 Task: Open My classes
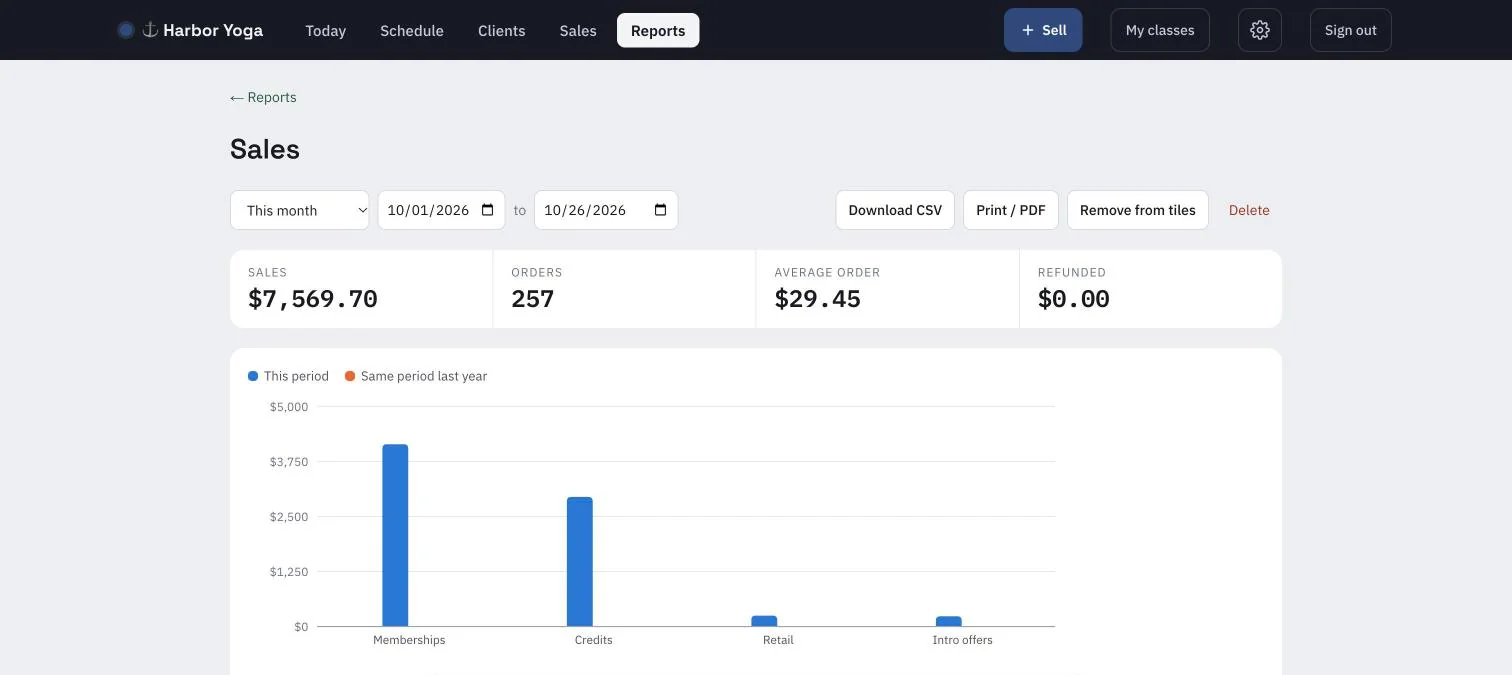coord(1160,30)
